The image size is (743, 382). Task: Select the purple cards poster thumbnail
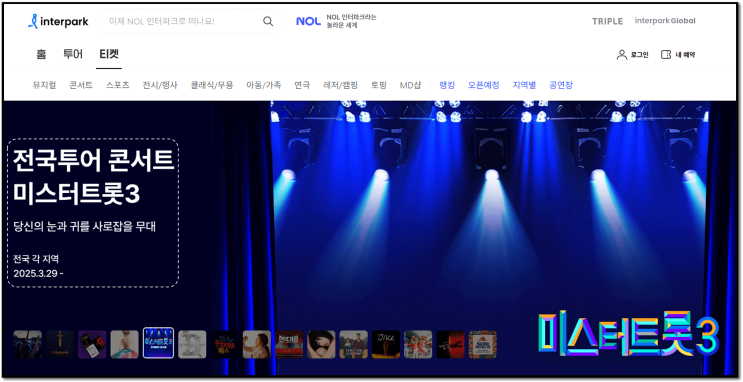point(92,344)
